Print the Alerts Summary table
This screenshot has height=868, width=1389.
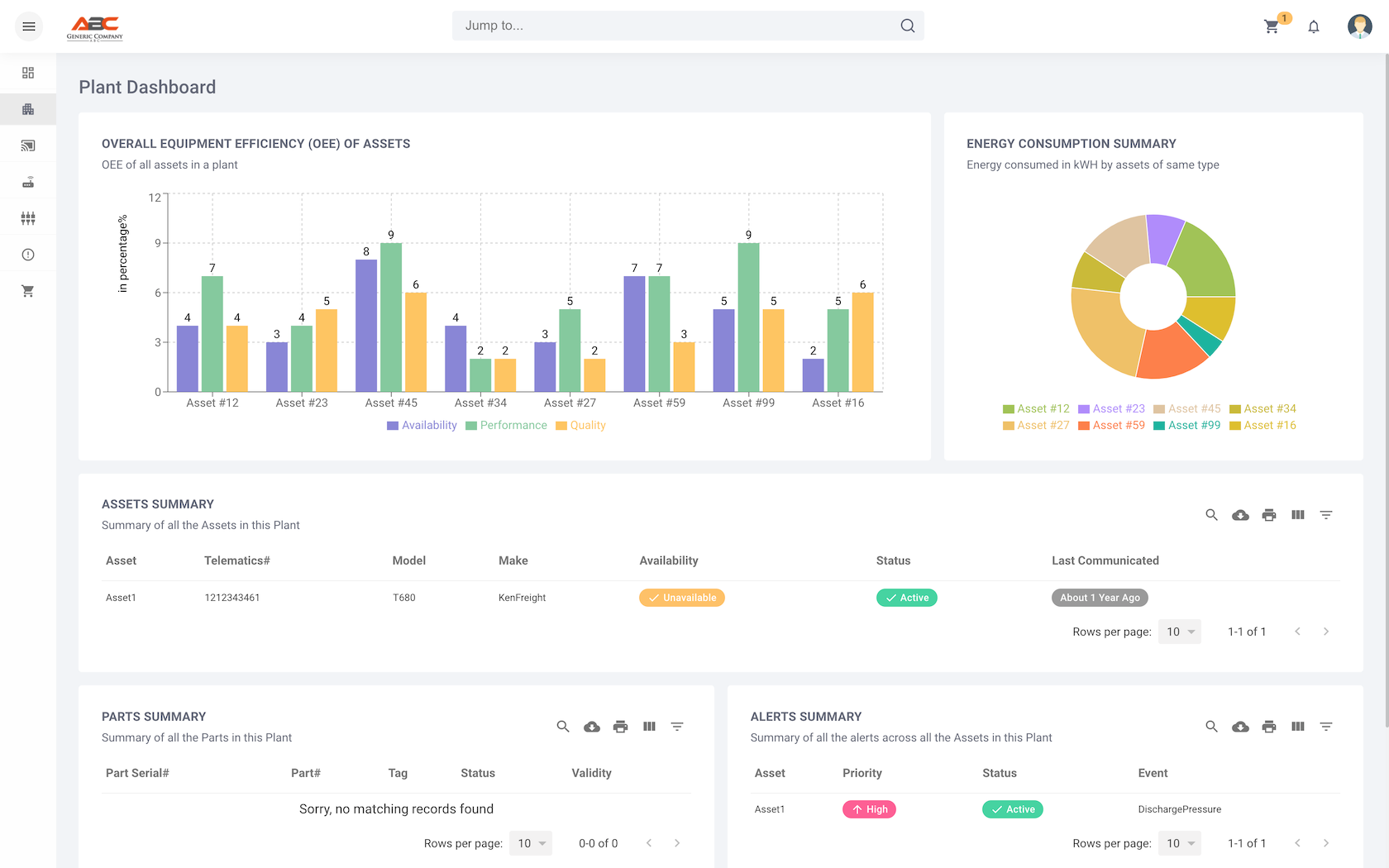pyautogui.click(x=1269, y=727)
